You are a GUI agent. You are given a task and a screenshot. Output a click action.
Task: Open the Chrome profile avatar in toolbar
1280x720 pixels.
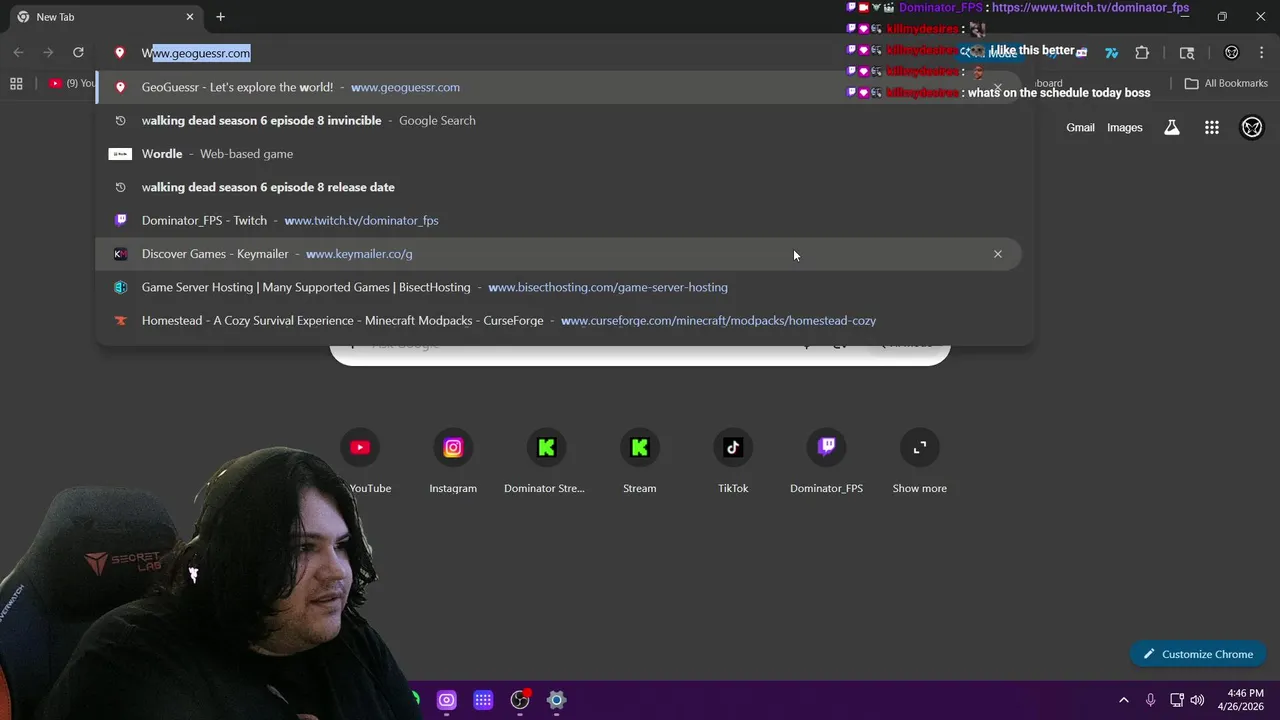(1232, 53)
